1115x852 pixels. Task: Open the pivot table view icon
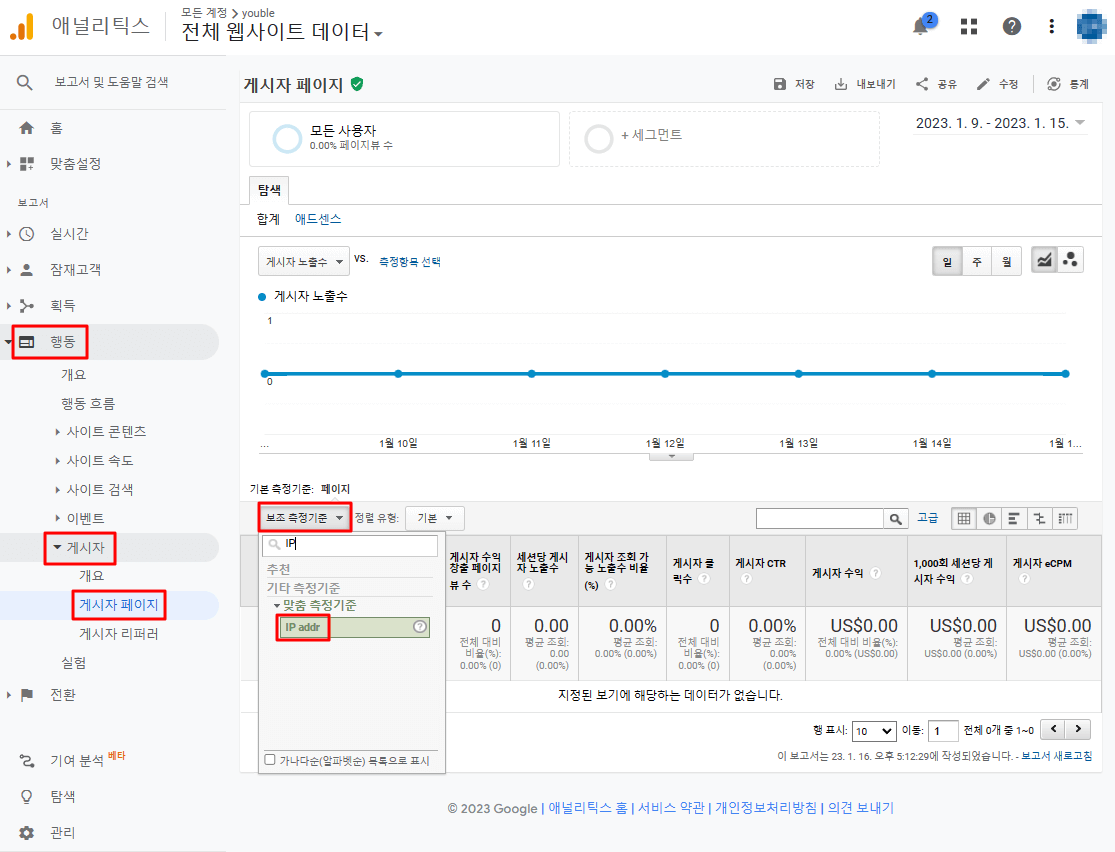click(x=1066, y=517)
